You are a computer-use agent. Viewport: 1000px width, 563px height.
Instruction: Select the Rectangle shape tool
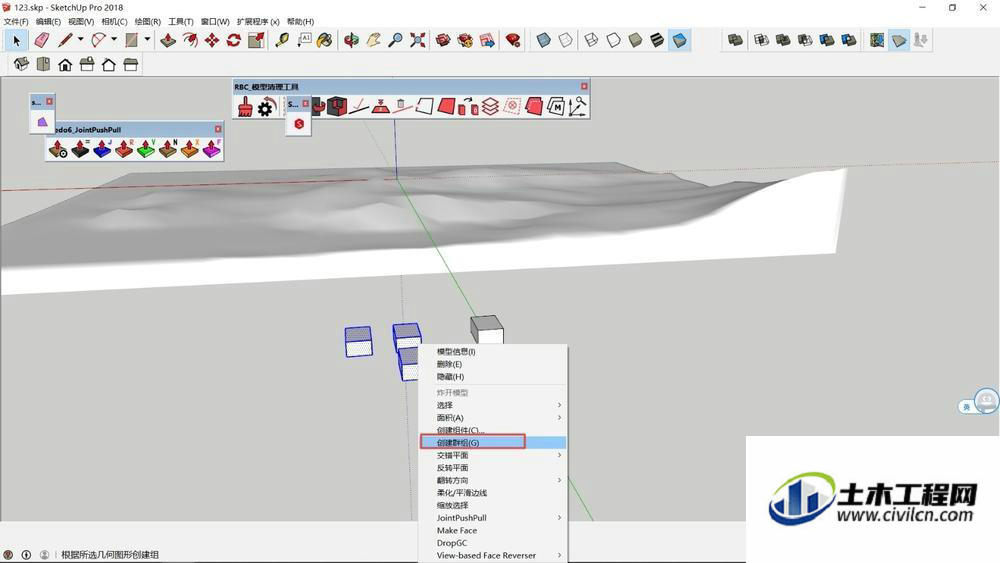click(132, 40)
